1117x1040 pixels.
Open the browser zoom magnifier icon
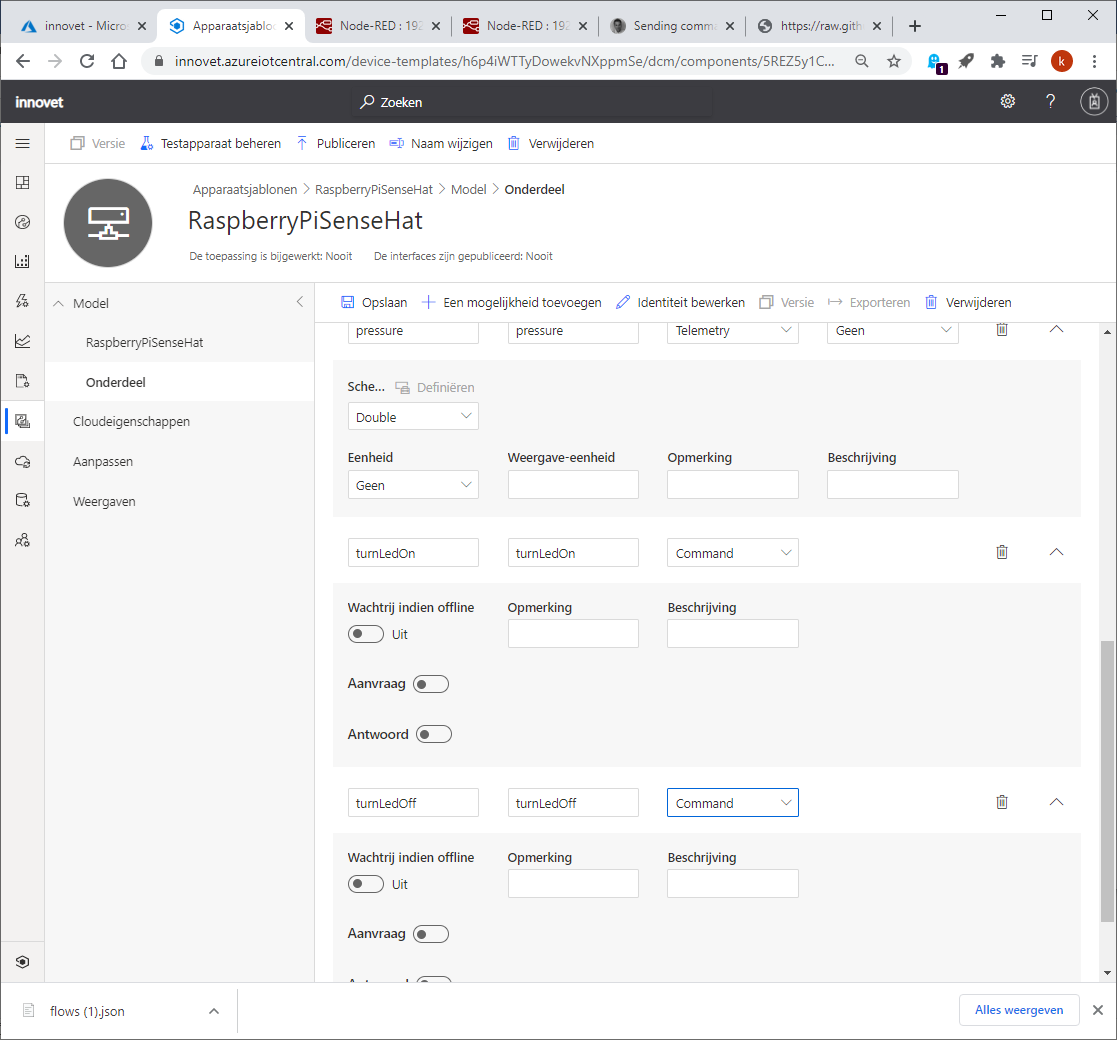[861, 62]
